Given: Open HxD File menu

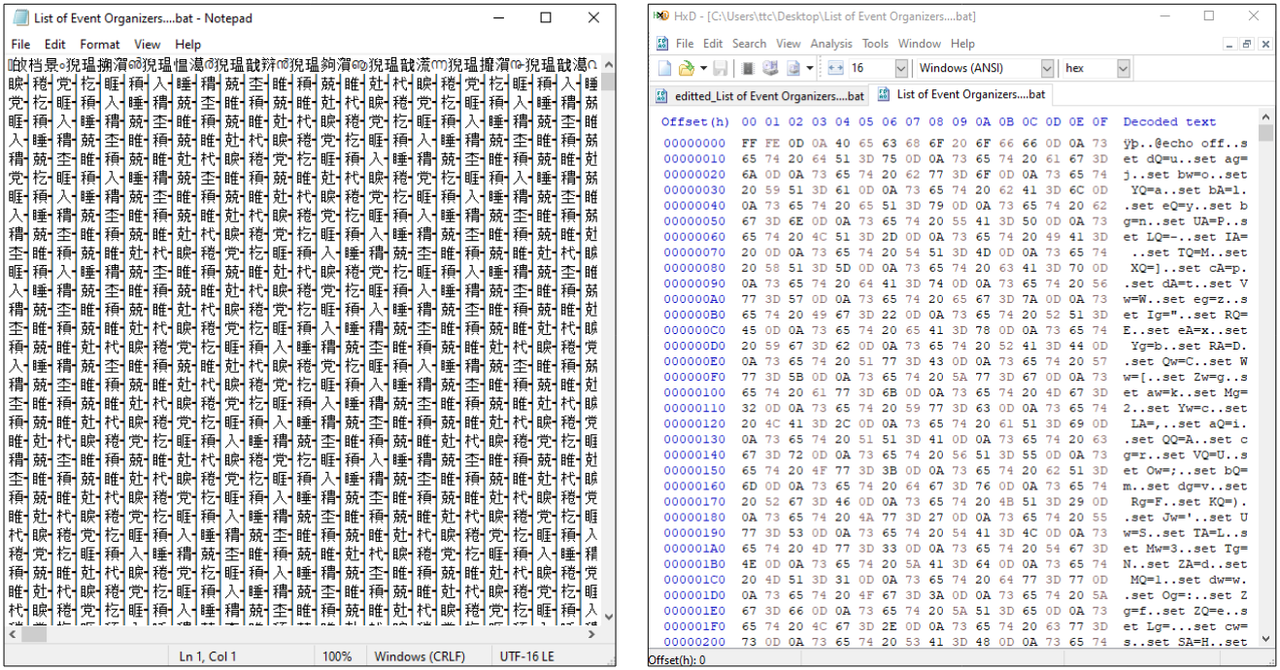Looking at the screenshot, I should pos(685,44).
